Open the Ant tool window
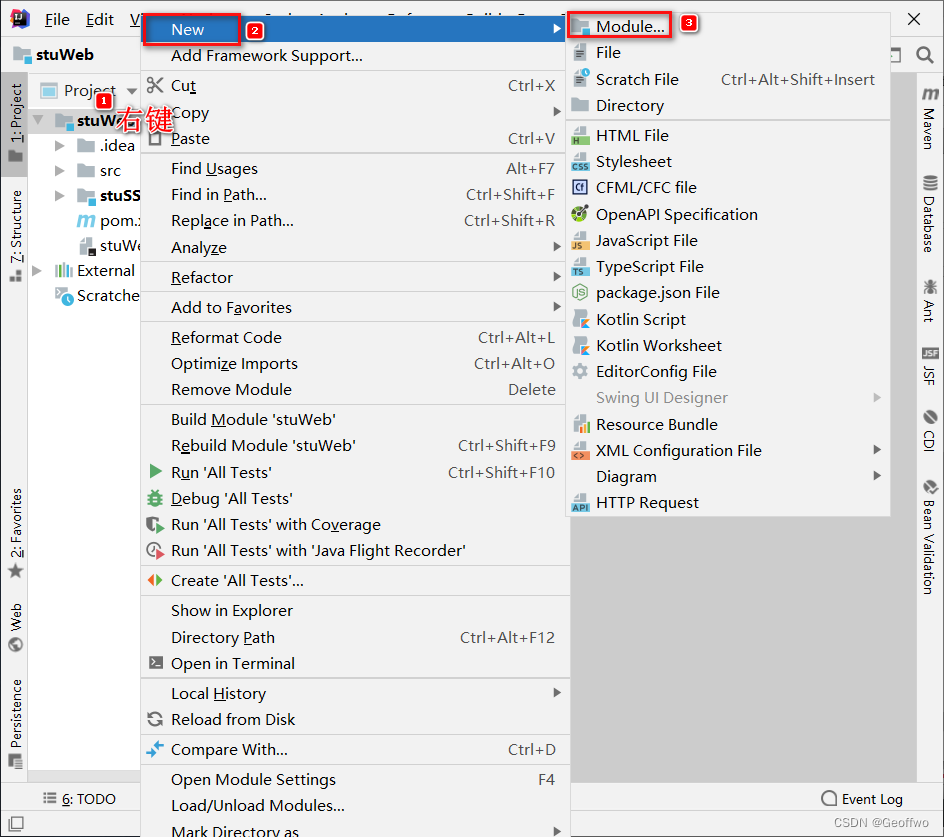The image size is (944, 837). point(930,300)
